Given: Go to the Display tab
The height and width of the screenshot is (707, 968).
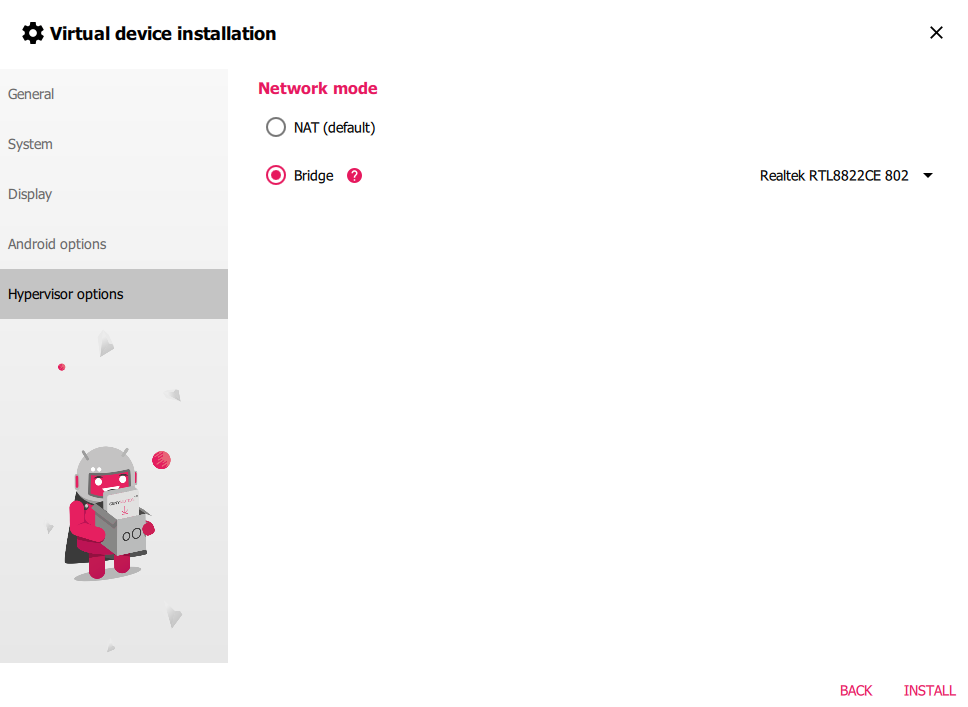Looking at the screenshot, I should point(114,194).
